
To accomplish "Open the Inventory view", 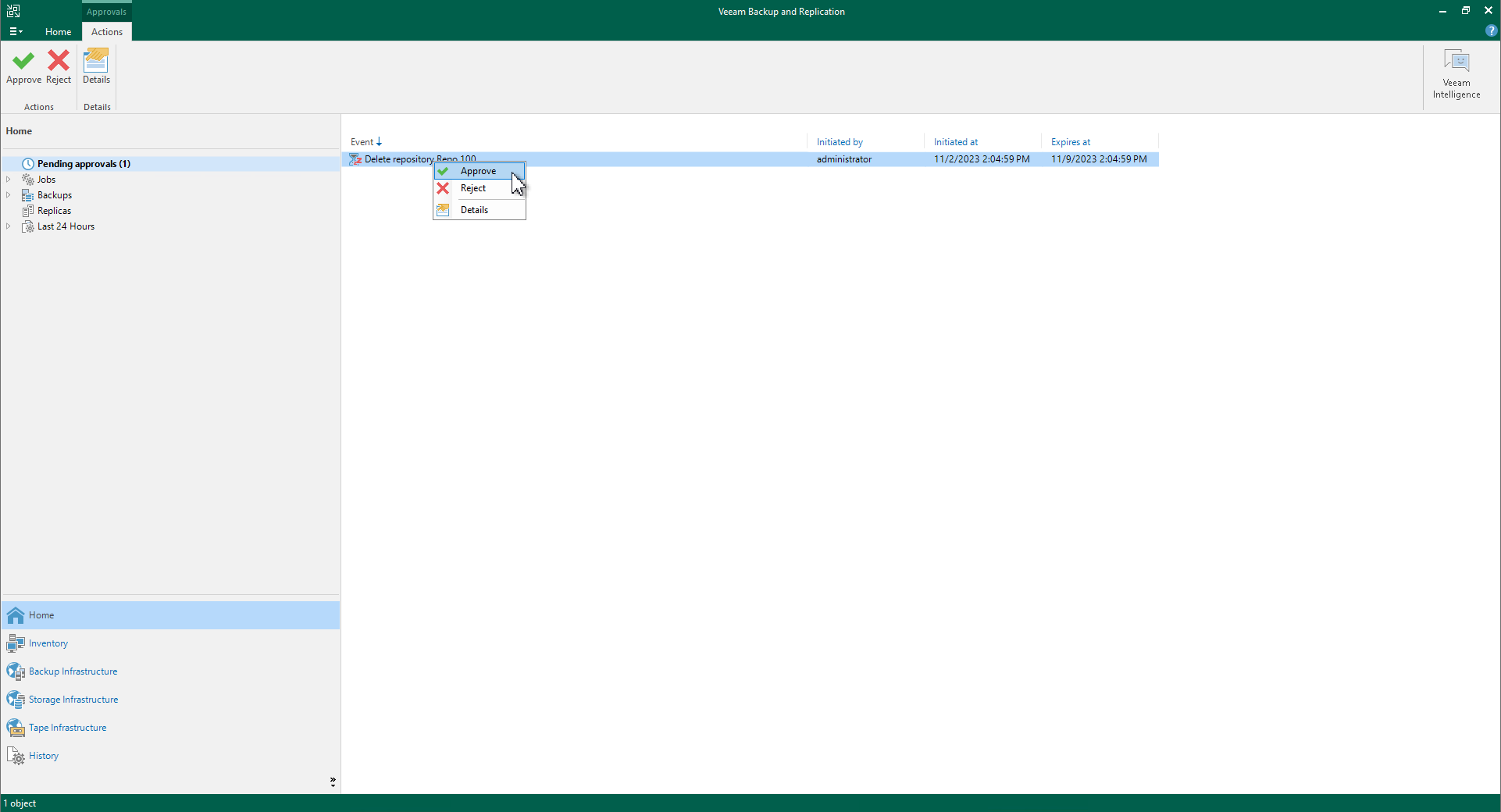I will [170, 643].
